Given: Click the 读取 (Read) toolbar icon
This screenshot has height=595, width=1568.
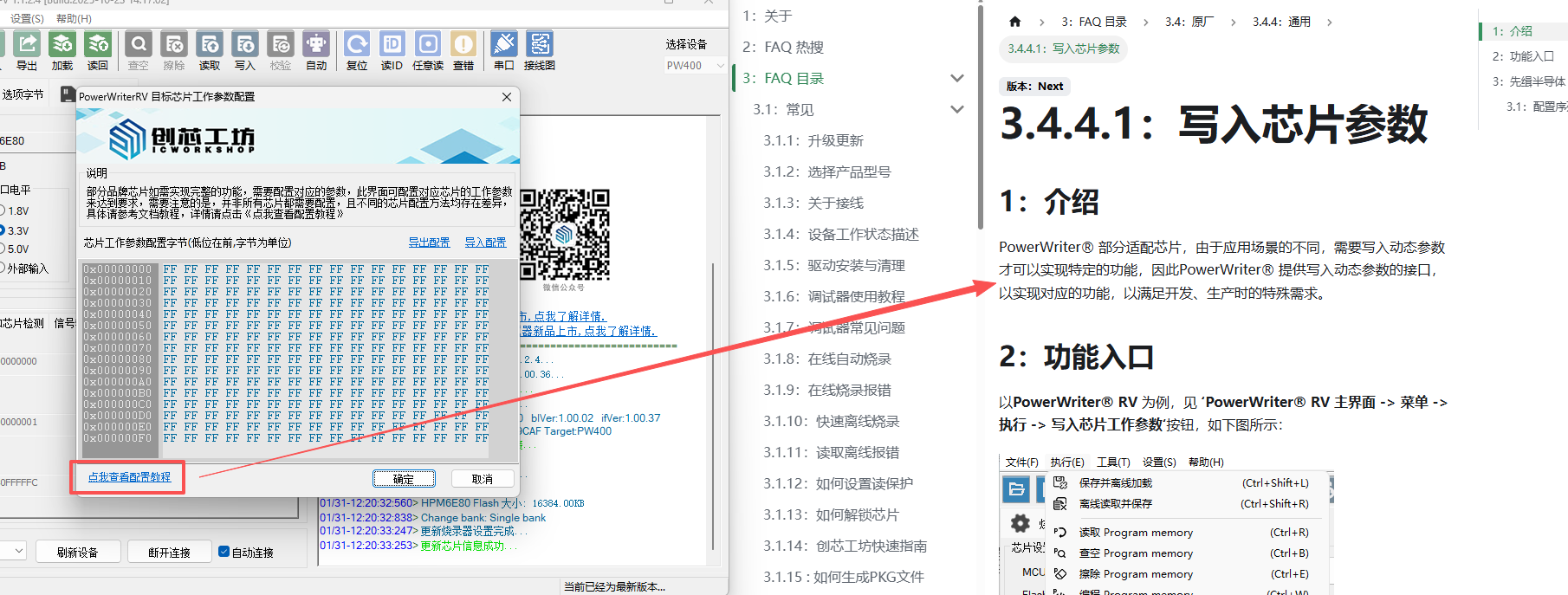Looking at the screenshot, I should click(x=210, y=45).
